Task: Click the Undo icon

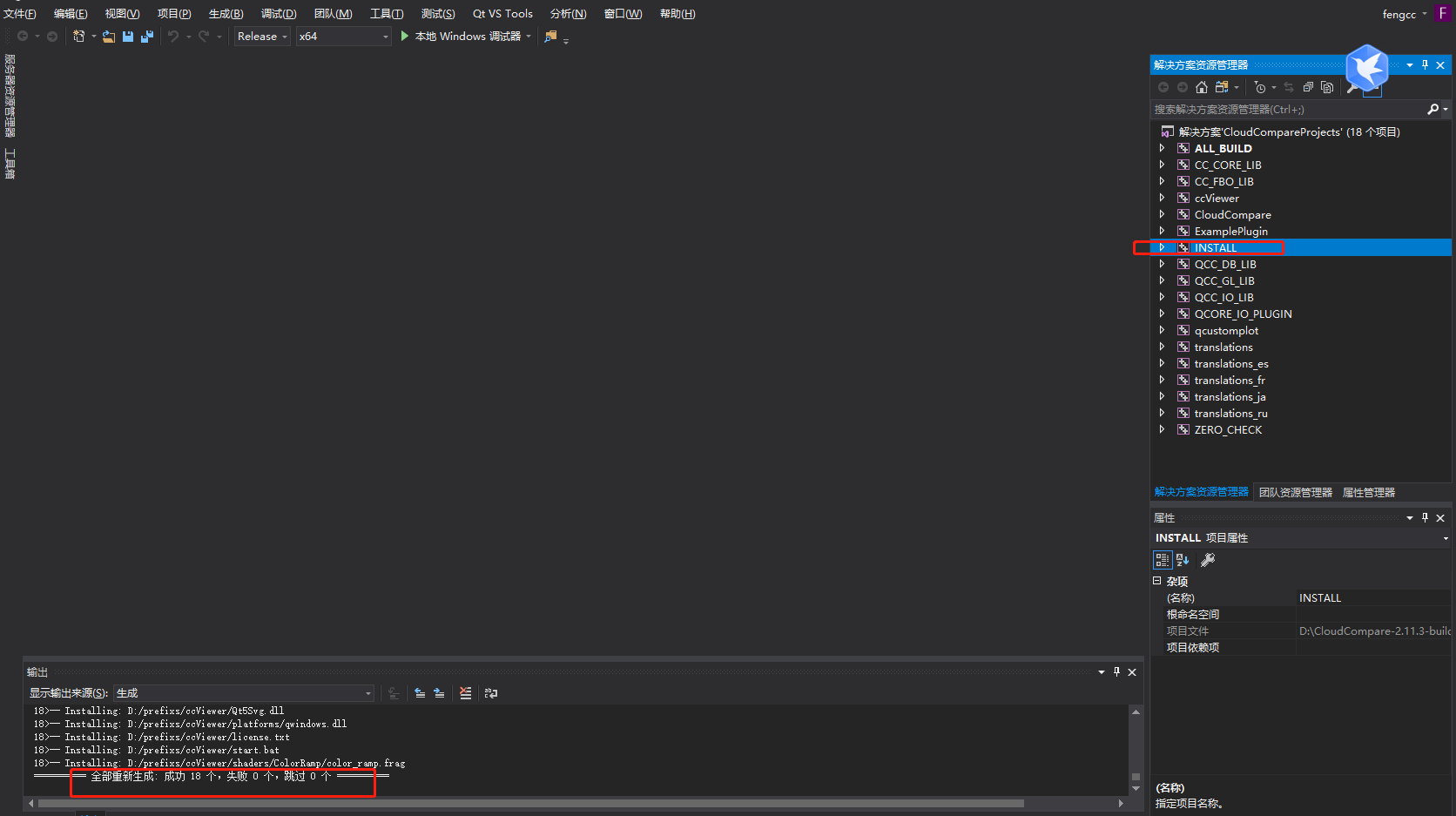Action: tap(173, 37)
